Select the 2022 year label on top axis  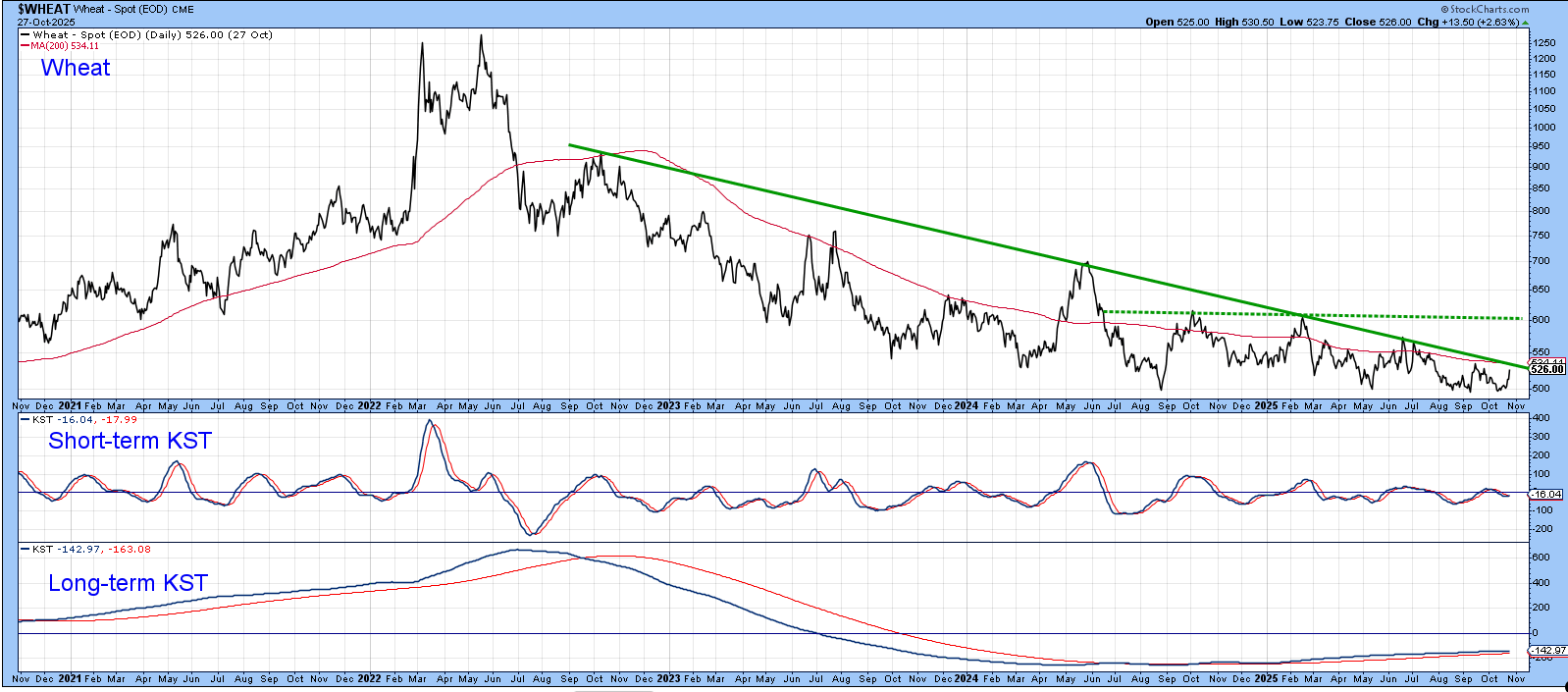click(369, 405)
